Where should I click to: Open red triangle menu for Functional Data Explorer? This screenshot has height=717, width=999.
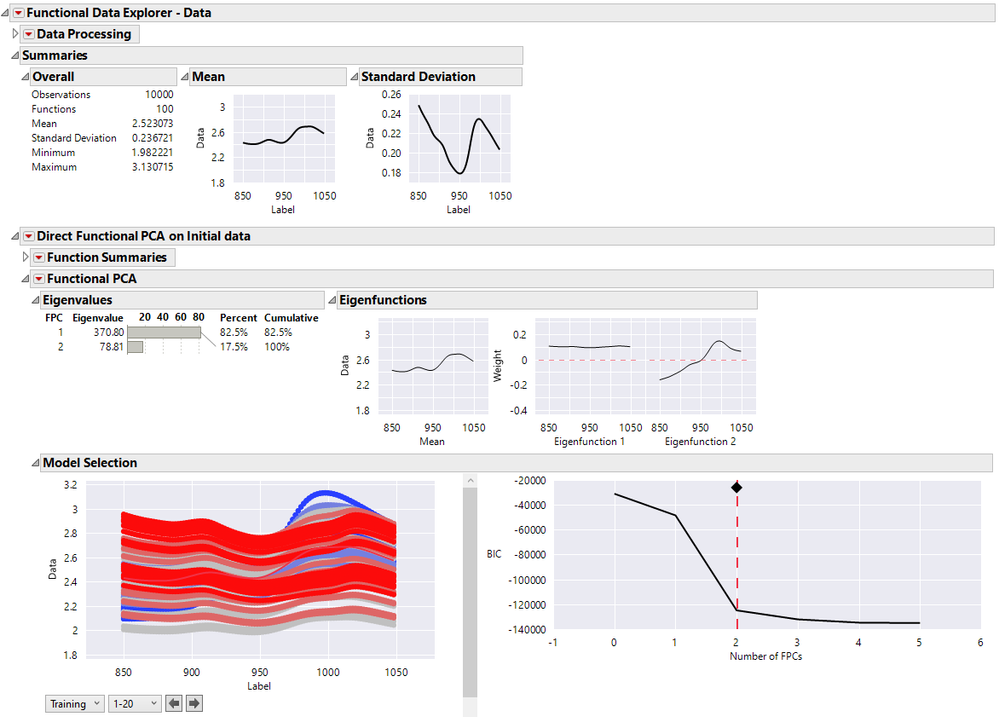click(x=18, y=13)
